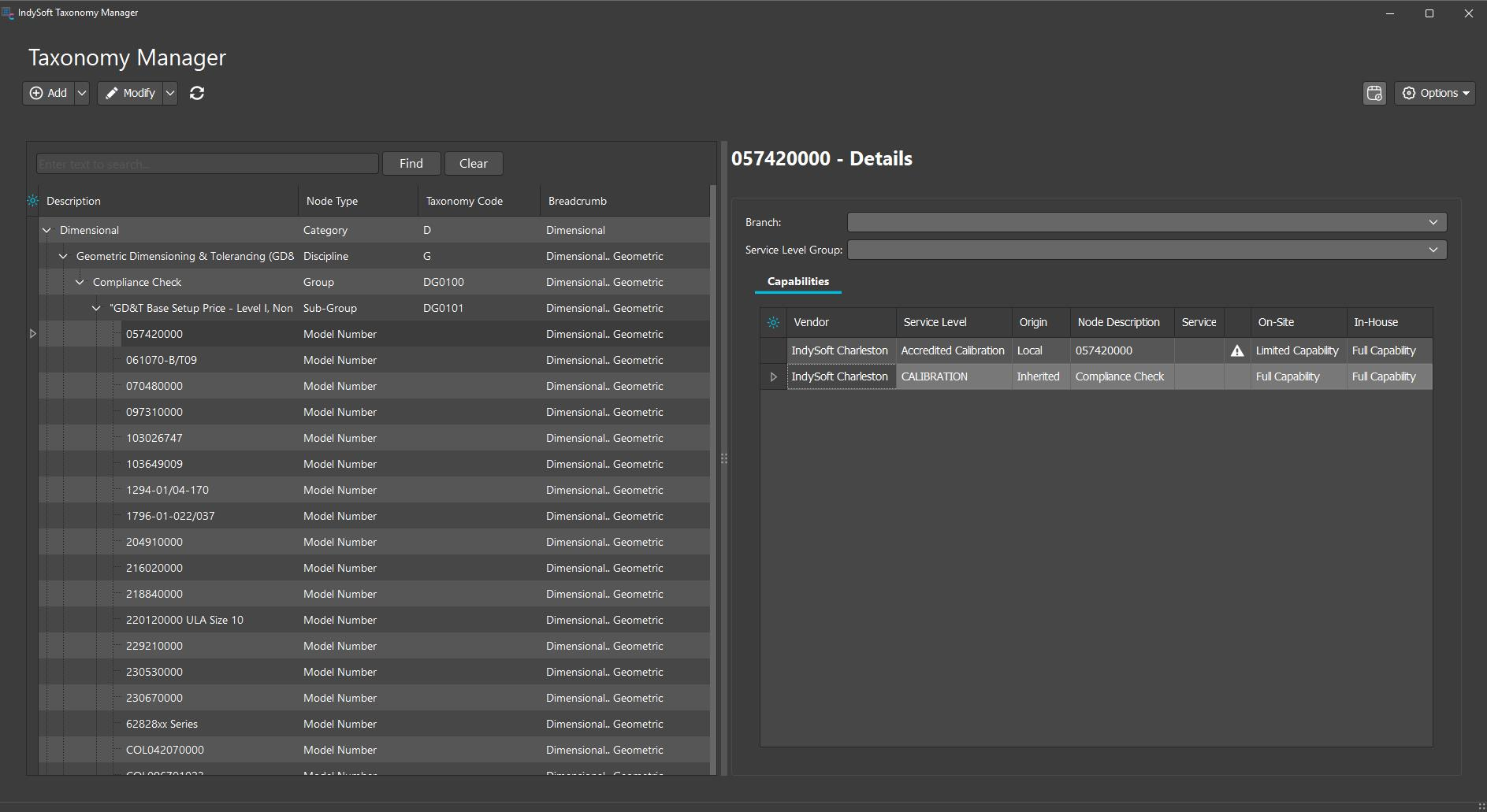
Task: Click the row indicator arrow beside CALIBRATION row
Action: (x=773, y=377)
